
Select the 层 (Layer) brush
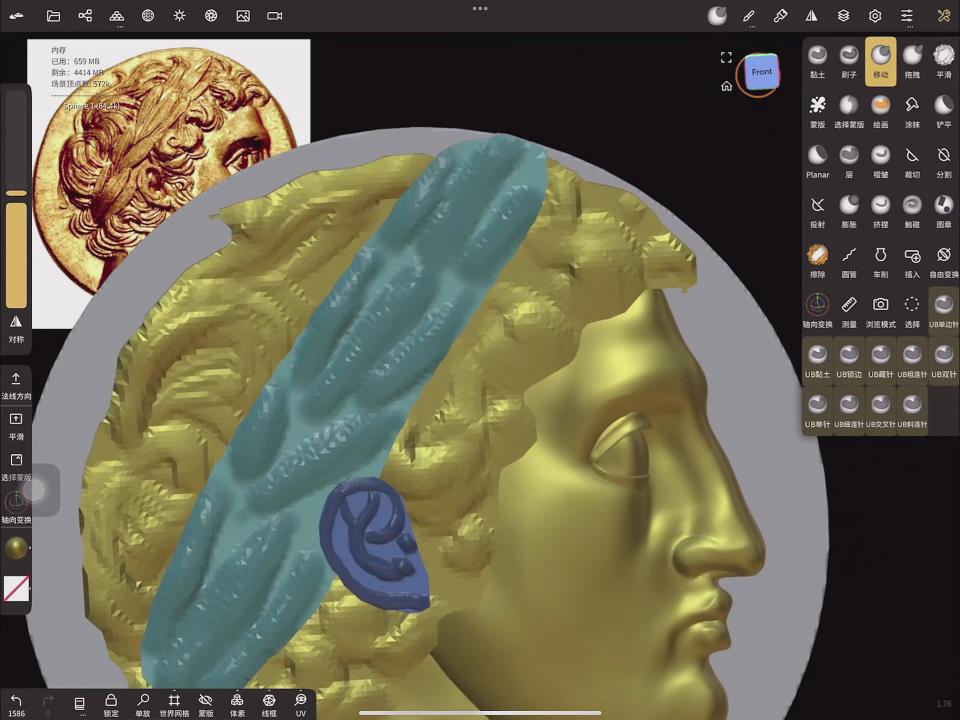[849, 162]
